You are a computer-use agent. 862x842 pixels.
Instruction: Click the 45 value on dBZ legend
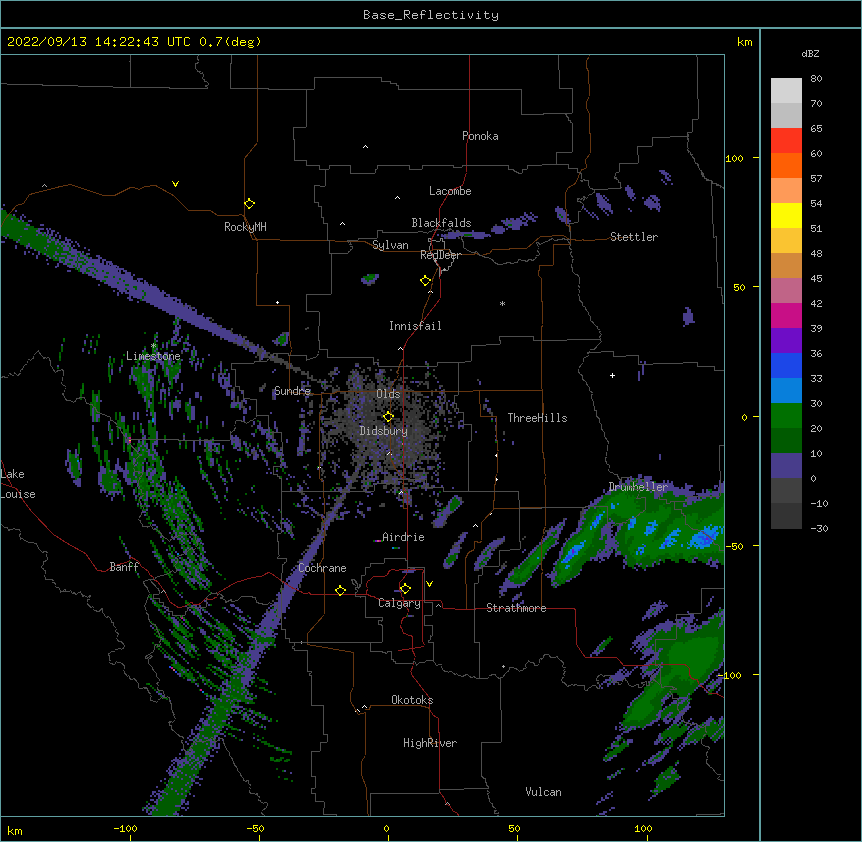(x=816, y=279)
